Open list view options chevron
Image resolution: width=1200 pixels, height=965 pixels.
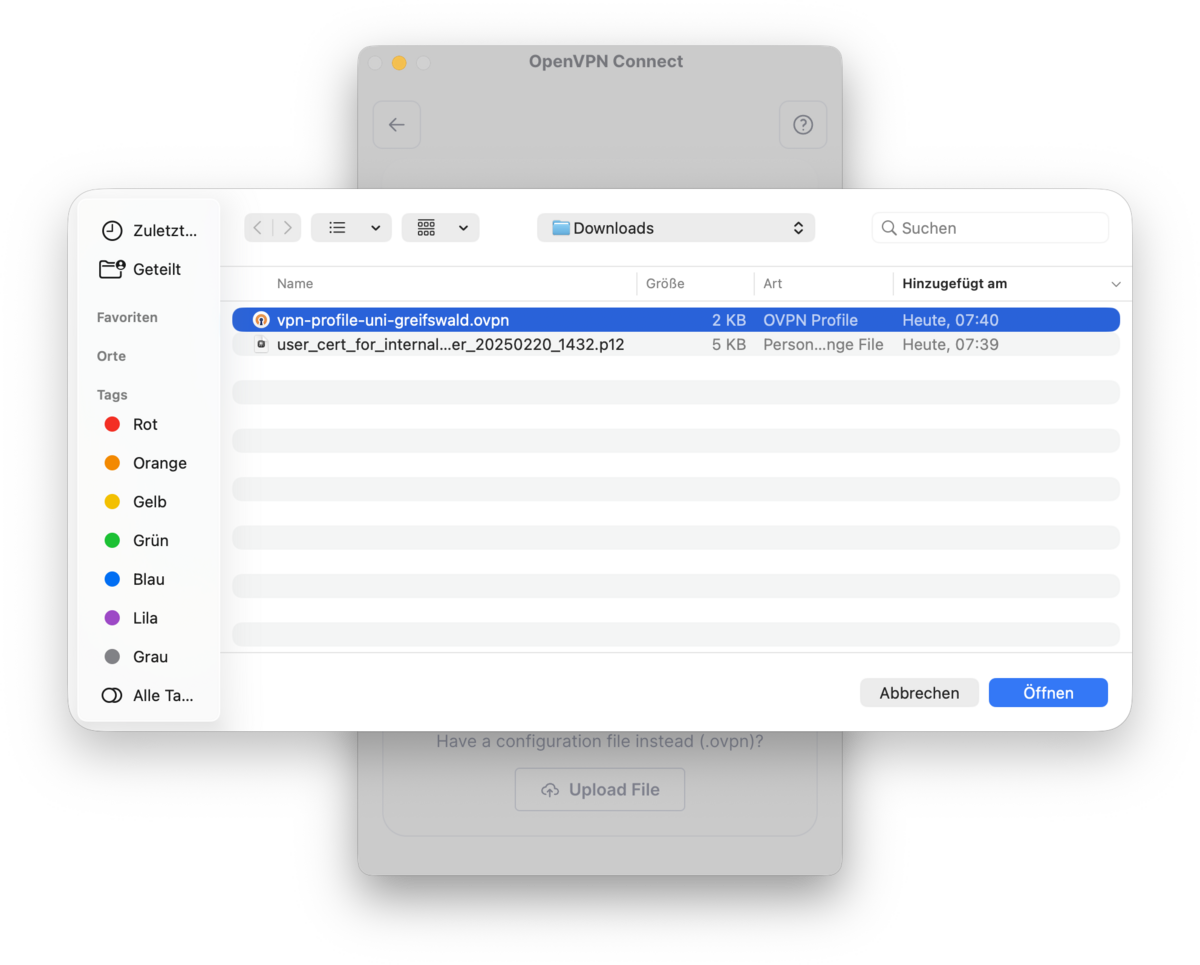click(375, 228)
